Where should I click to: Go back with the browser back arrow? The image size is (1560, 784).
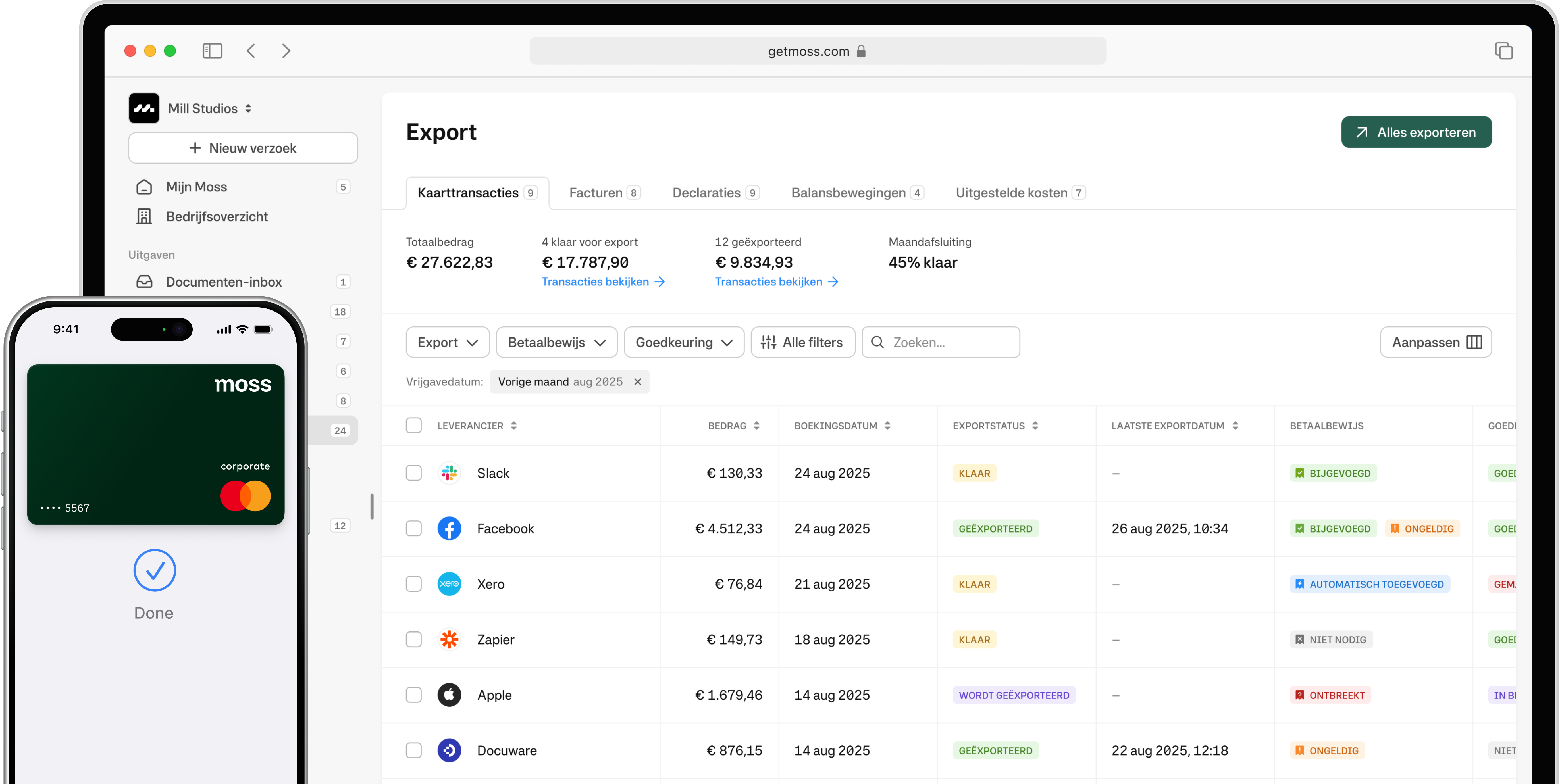pos(251,51)
